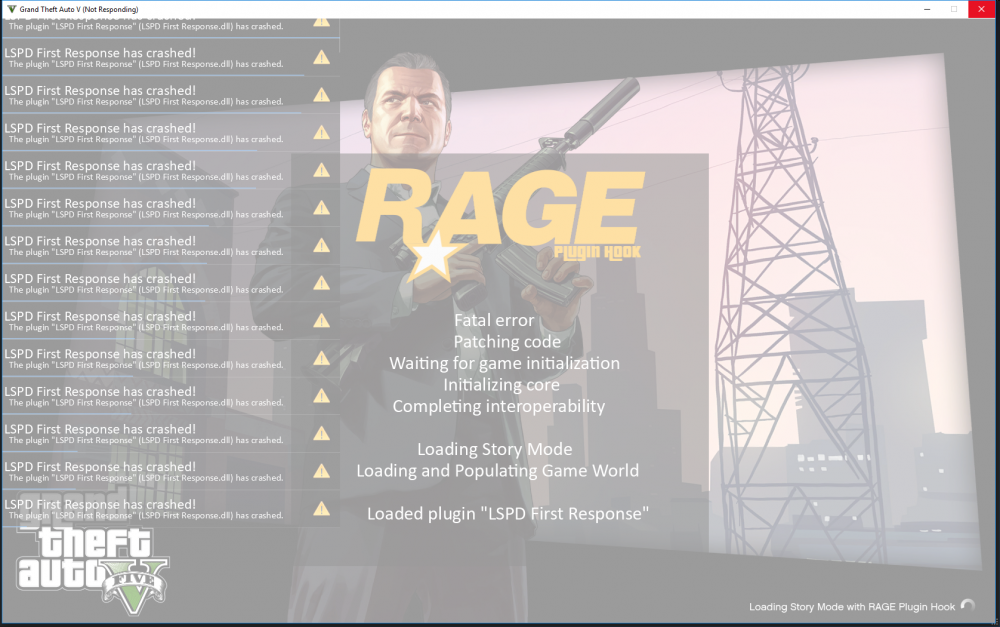Viewport: 1000px width, 627px height.
Task: Click the warning icon next to the fifth crash entry
Action: click(x=321, y=170)
